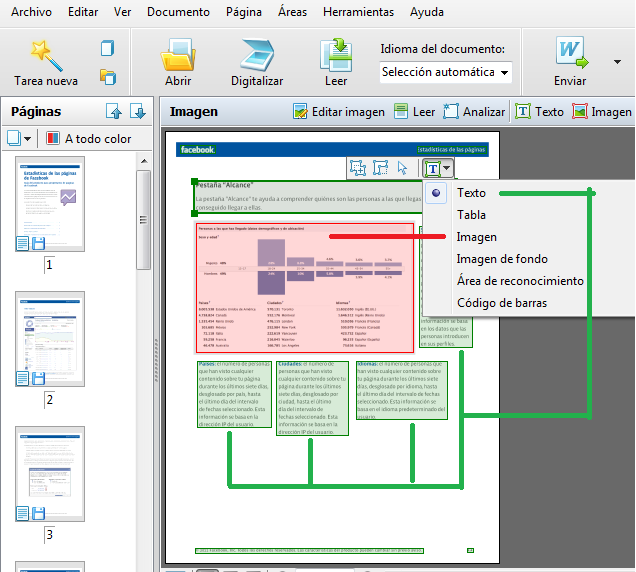Viewport: 636px width, 572px height.
Task: Select the Texto area type option
Action: 471,193
